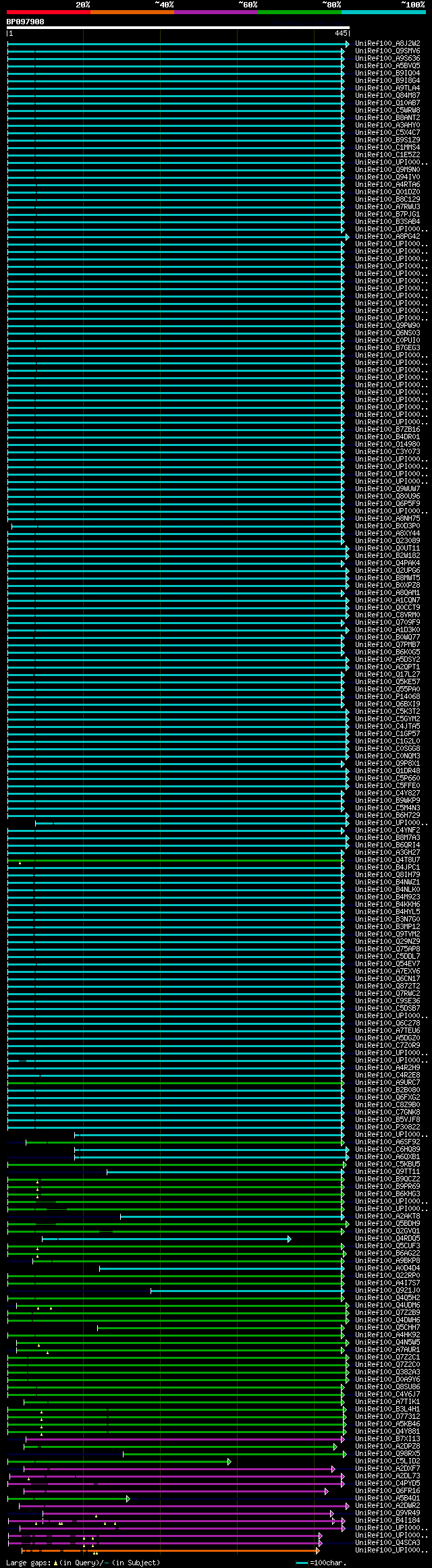Select the UniRef100_B7PJG1 label
432x1568 pixels.
pos(387,215)
